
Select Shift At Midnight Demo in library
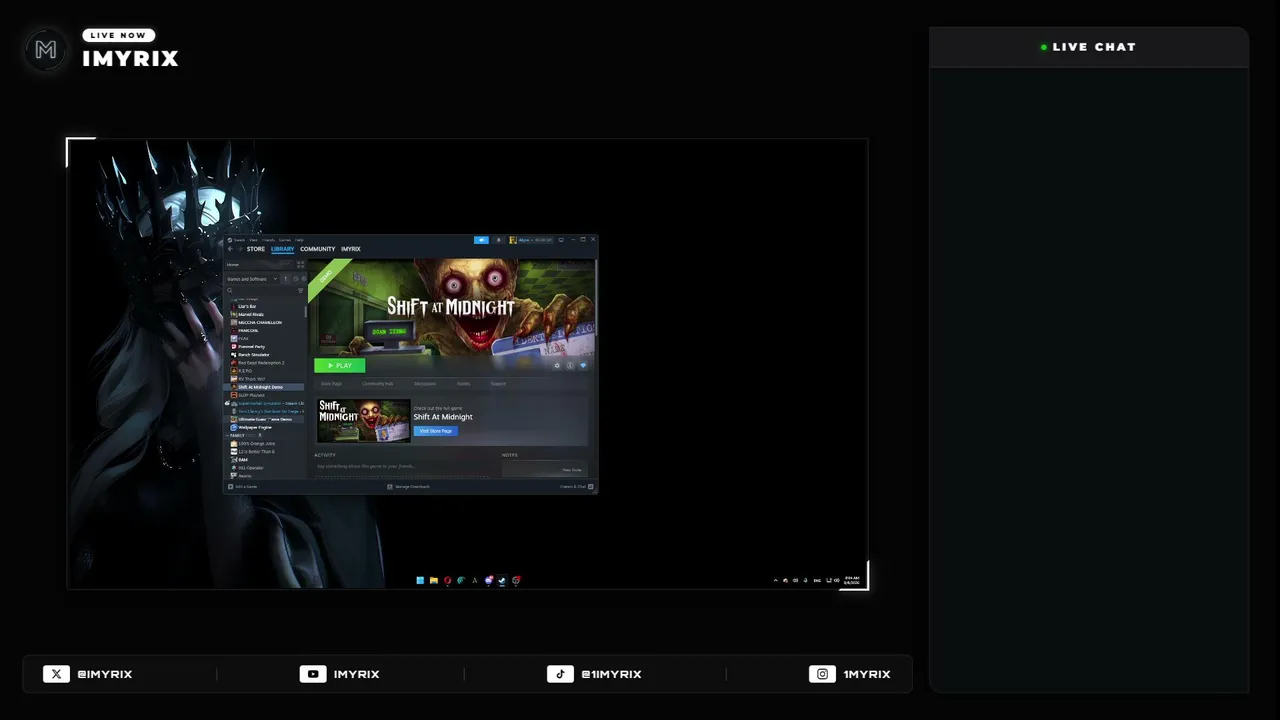pos(265,387)
